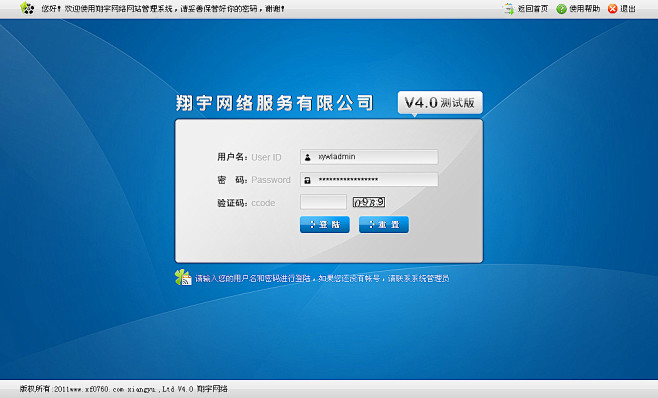Viewport: 658px width, 398px height.
Task: Click the V4.0 测试版 version badge
Action: point(440,103)
